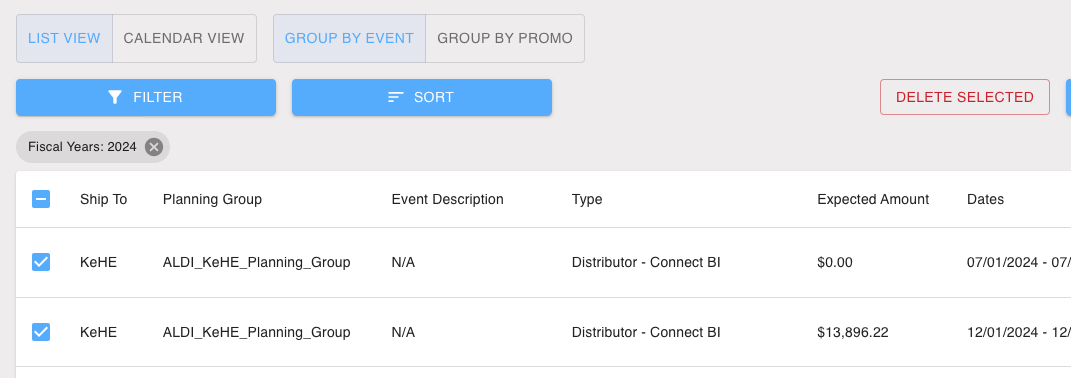Click Distributor - Connect BI in $0.00 row
Viewport: 1071px width, 378px height.
(646, 262)
